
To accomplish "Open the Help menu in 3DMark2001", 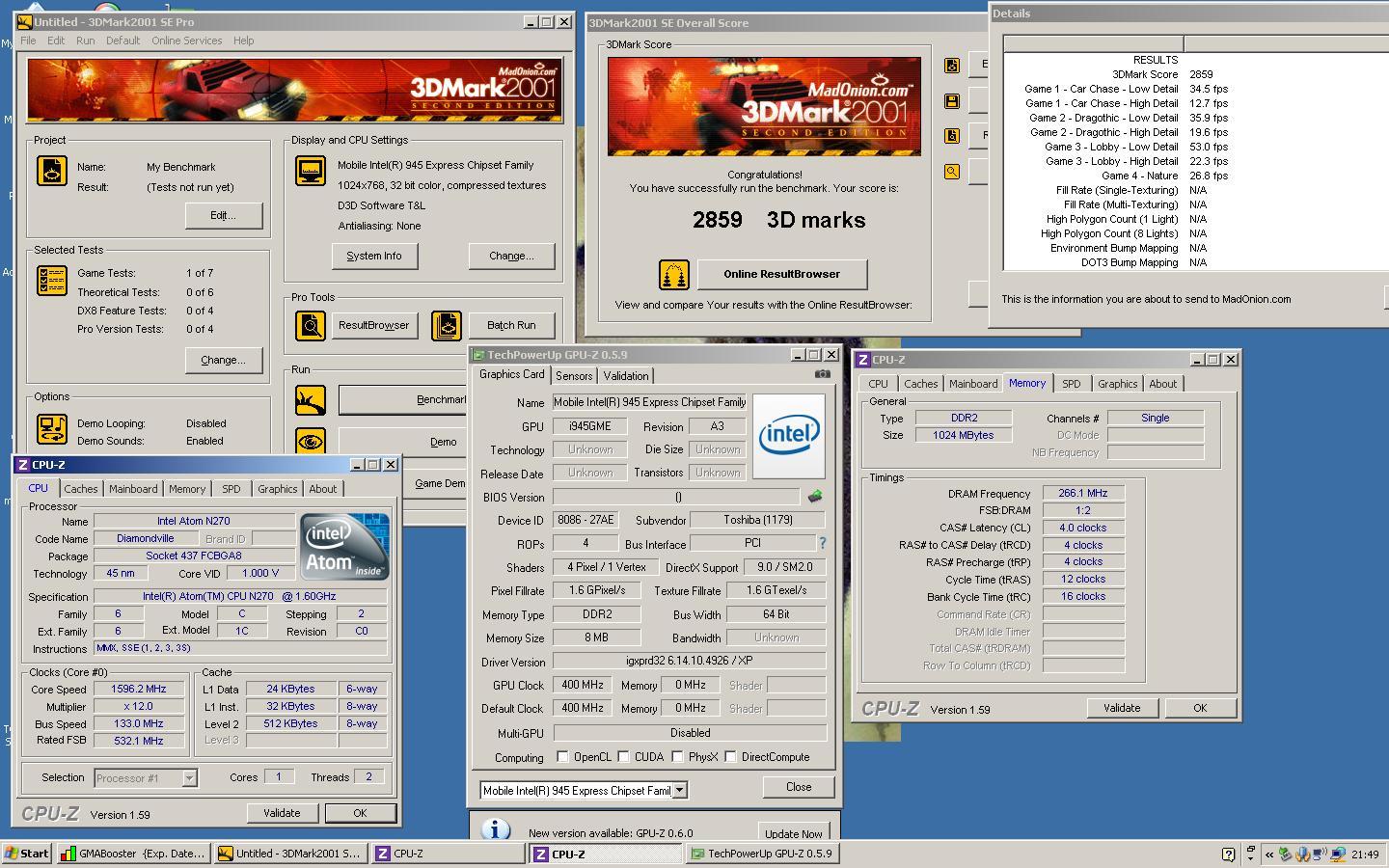I will 244,41.
